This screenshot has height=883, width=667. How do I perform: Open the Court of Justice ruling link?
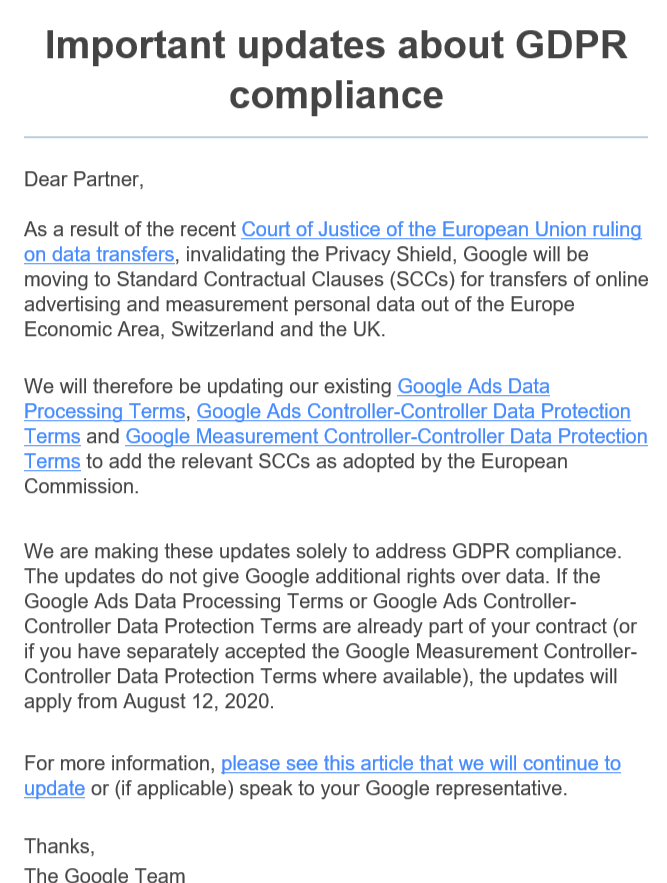441,229
